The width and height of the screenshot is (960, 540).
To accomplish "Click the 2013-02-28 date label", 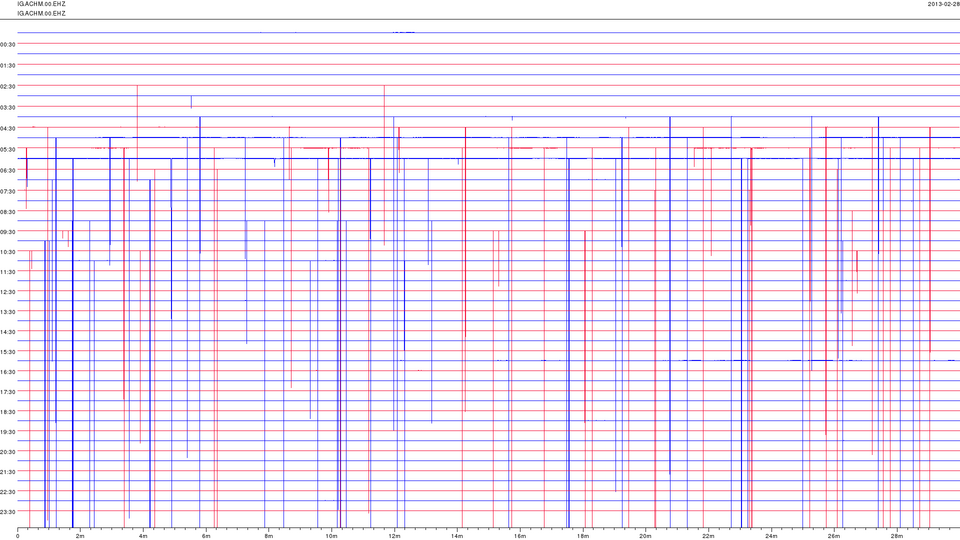I will pyautogui.click(x=943, y=4).
